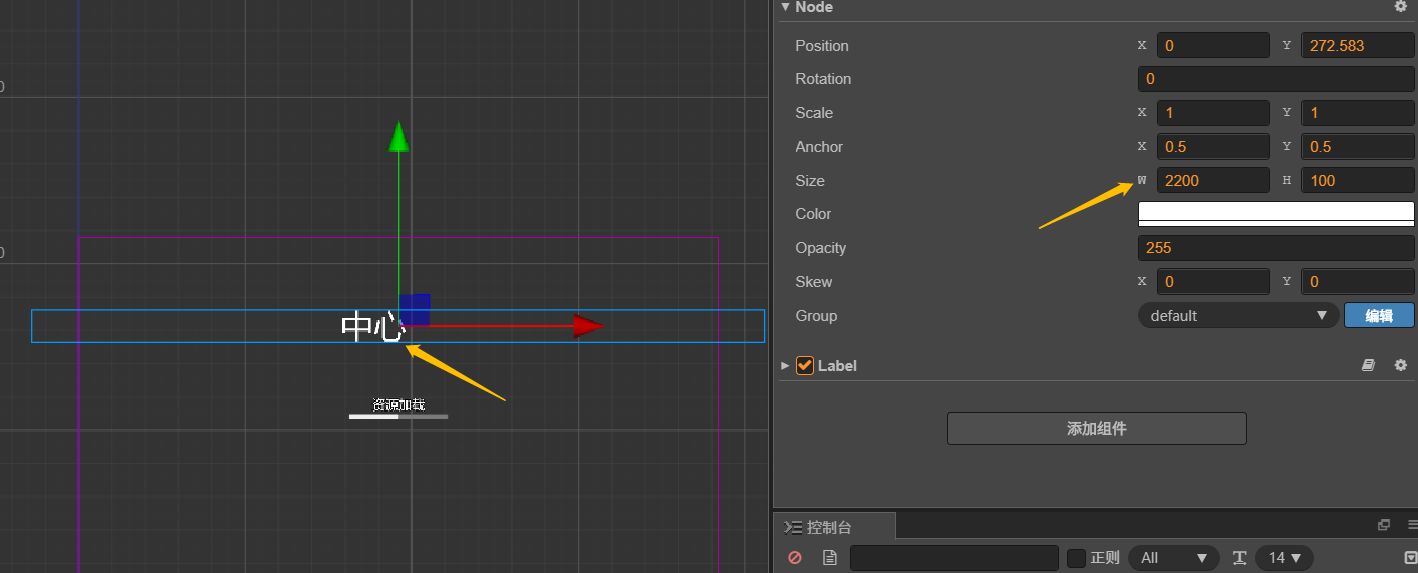Click the Scale X input field

[1213, 113]
